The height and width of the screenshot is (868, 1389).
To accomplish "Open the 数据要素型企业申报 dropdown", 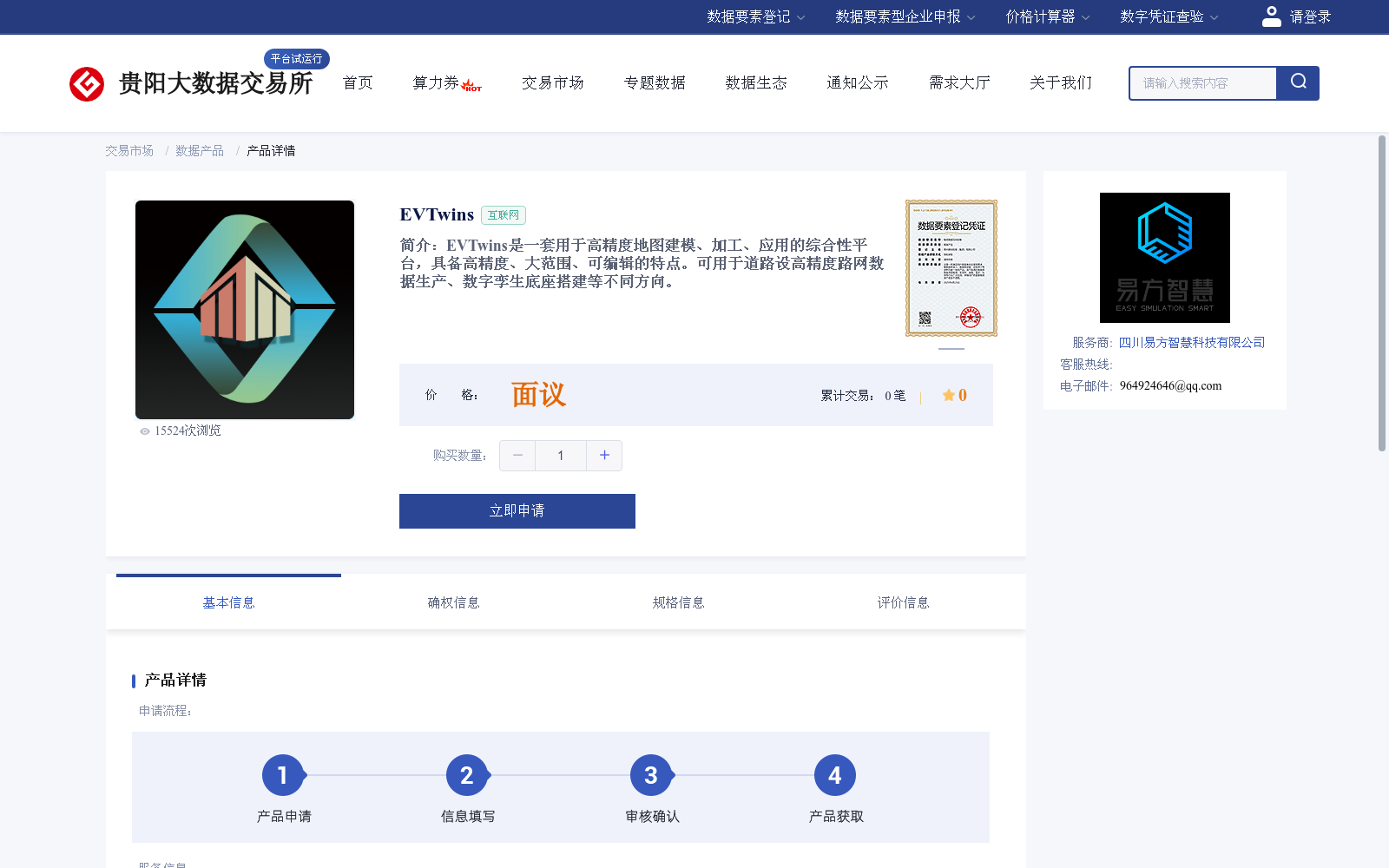I will (x=905, y=16).
